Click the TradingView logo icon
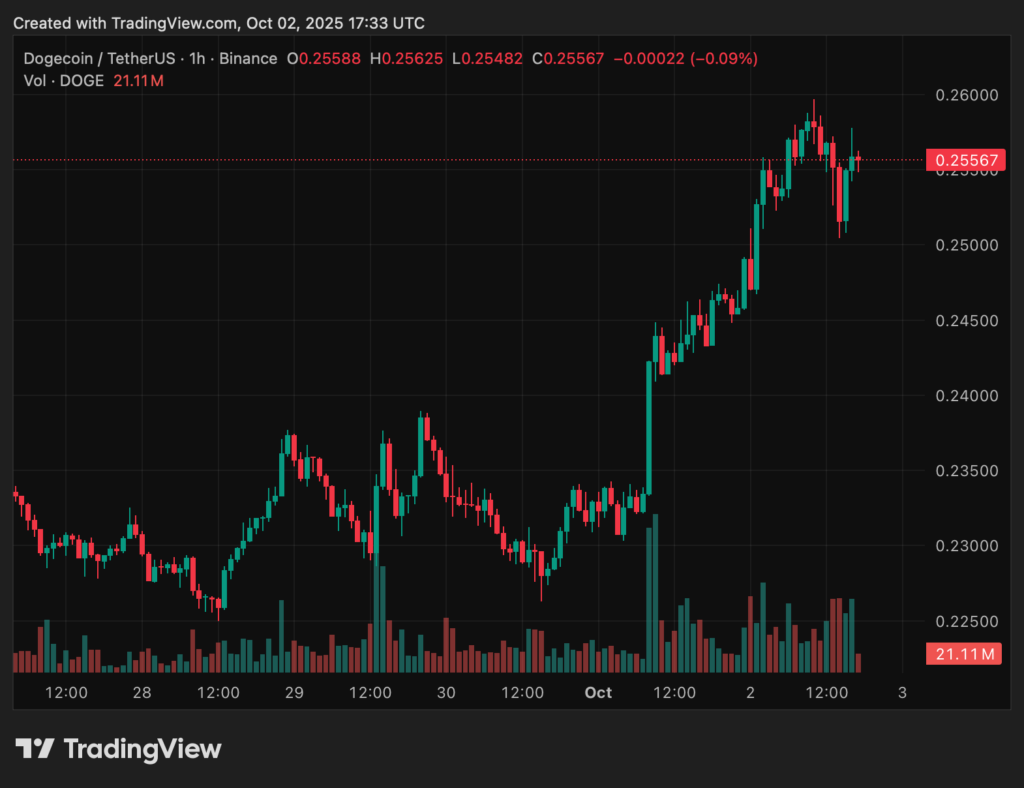The height and width of the screenshot is (788, 1024). click(x=34, y=749)
